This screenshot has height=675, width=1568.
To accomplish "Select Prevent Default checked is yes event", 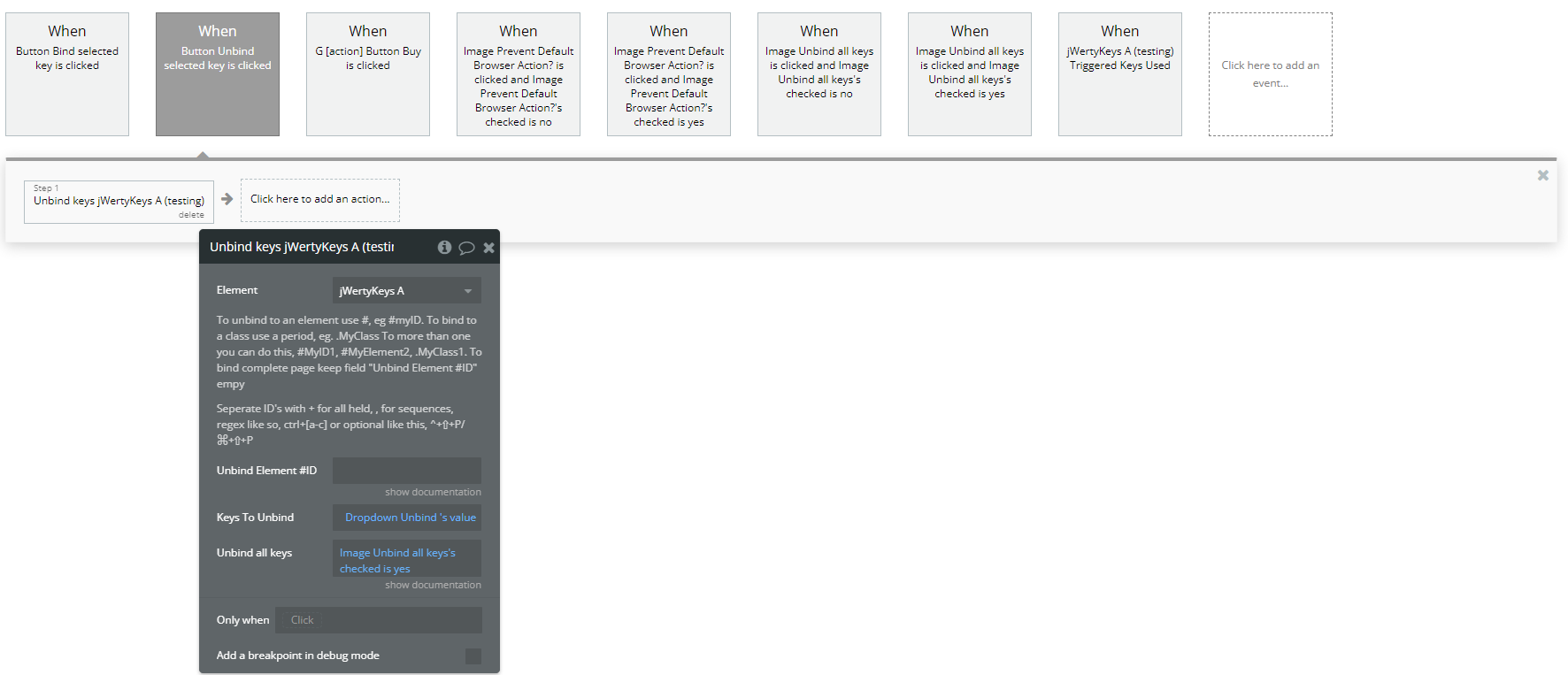I will pos(669,74).
